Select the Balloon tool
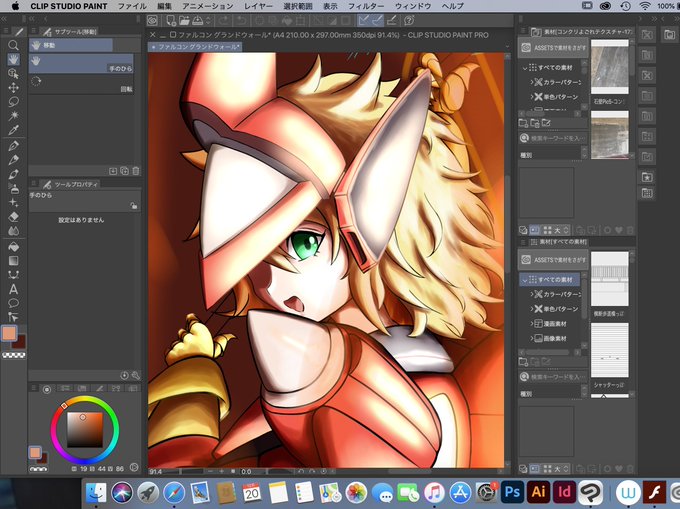The height and width of the screenshot is (509, 680). point(13,303)
